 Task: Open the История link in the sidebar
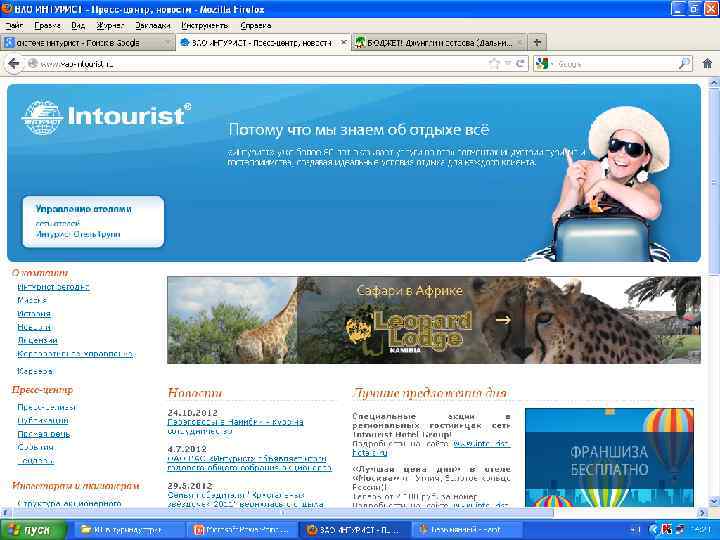pyautogui.click(x=34, y=314)
